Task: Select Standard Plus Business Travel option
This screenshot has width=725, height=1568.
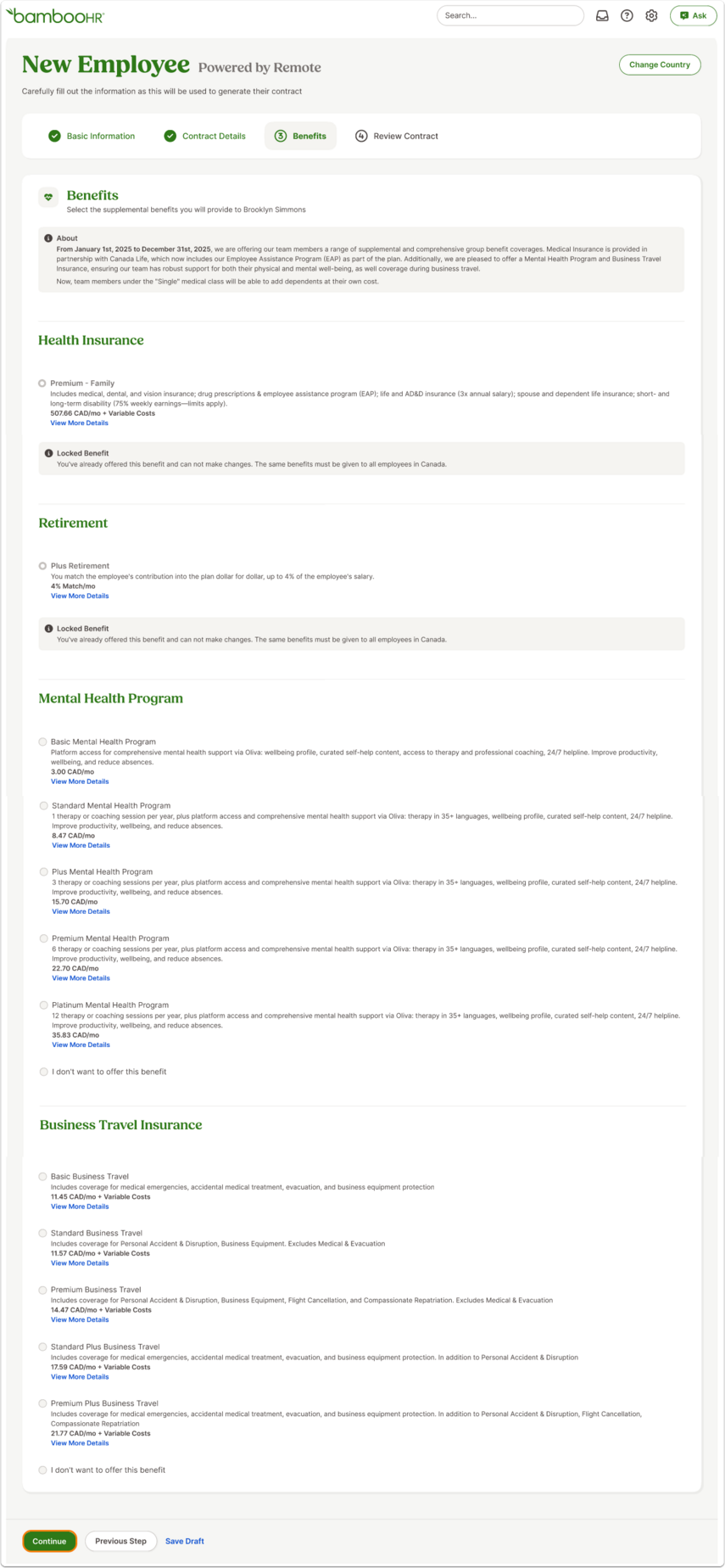Action: tap(42, 1347)
